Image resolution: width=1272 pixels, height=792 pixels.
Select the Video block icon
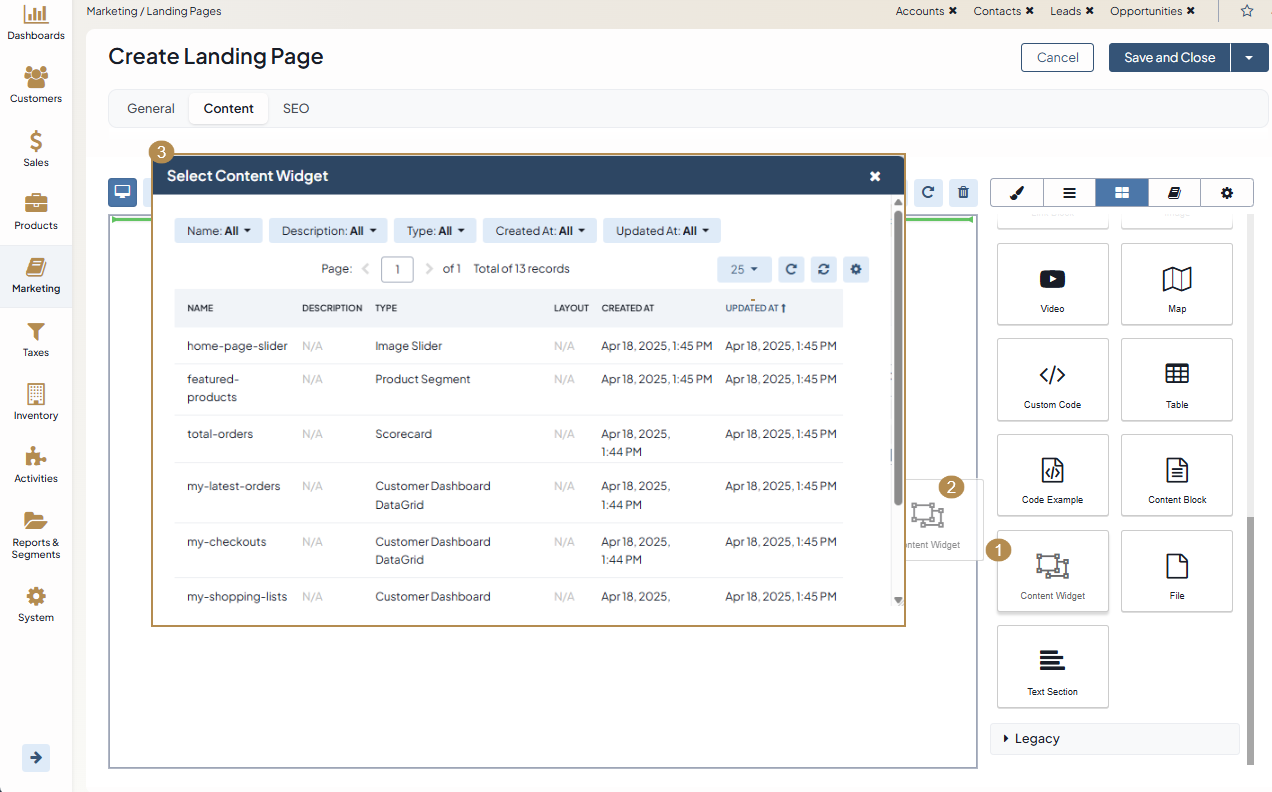click(x=1052, y=280)
